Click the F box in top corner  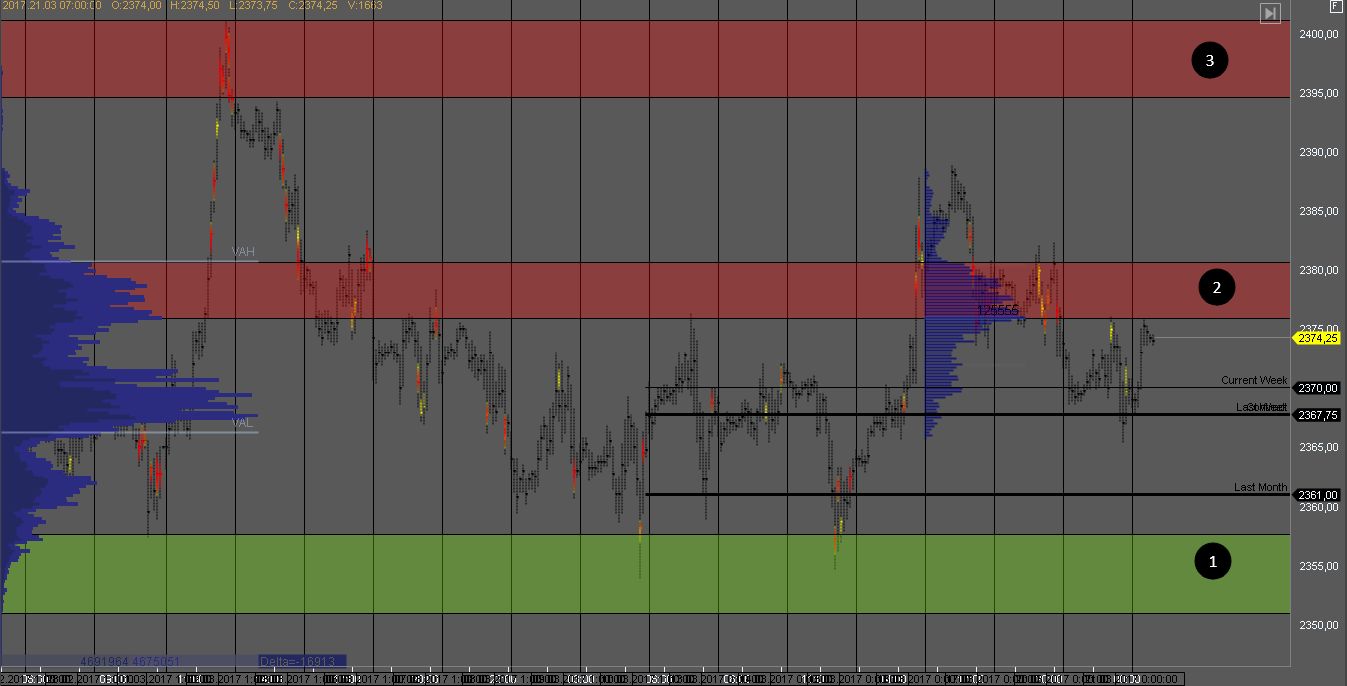1334,6
